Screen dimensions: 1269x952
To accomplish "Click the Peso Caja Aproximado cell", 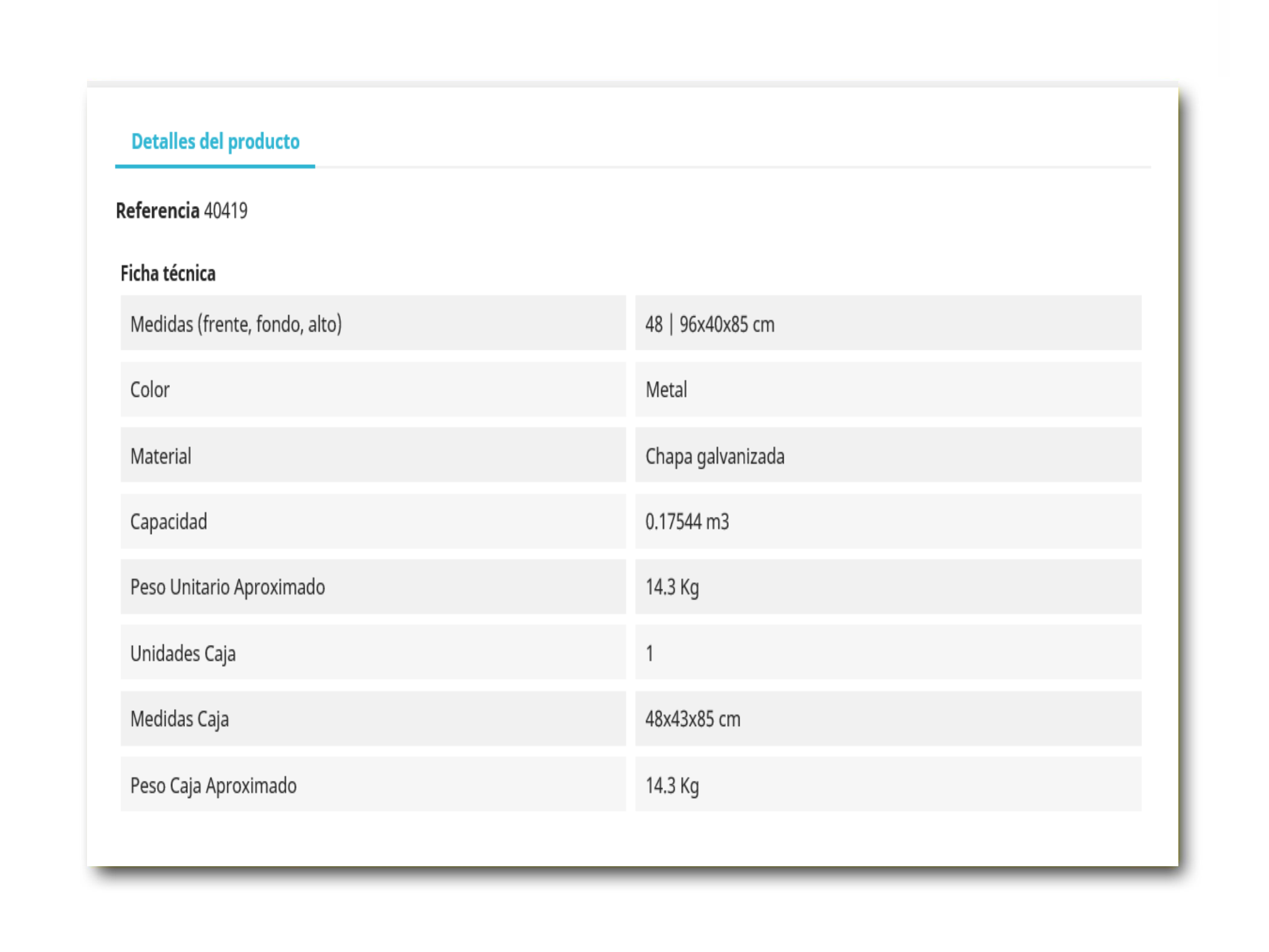I will pos(373,784).
